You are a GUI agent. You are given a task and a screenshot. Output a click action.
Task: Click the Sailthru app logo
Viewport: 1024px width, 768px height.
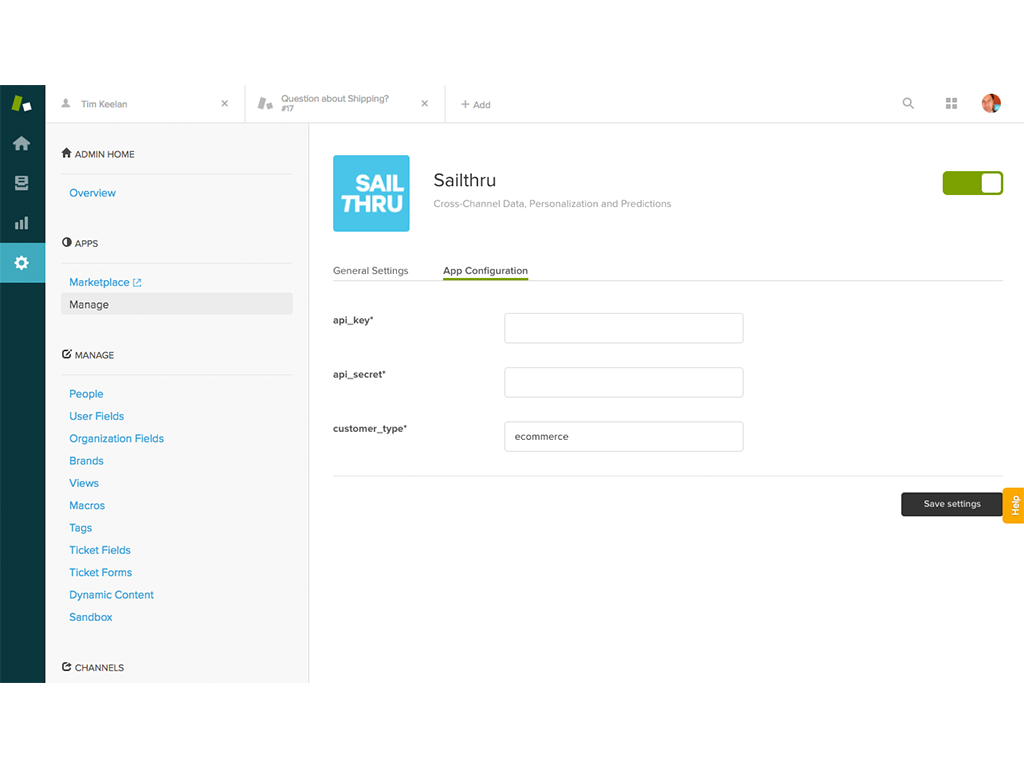point(371,194)
